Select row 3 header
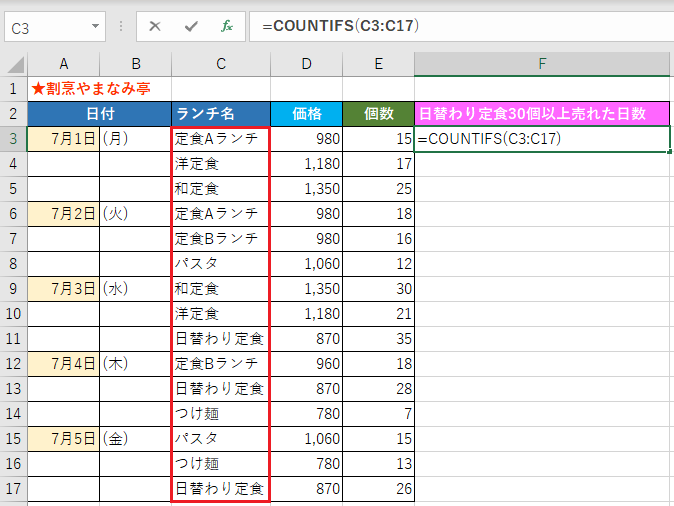 pos(13,139)
